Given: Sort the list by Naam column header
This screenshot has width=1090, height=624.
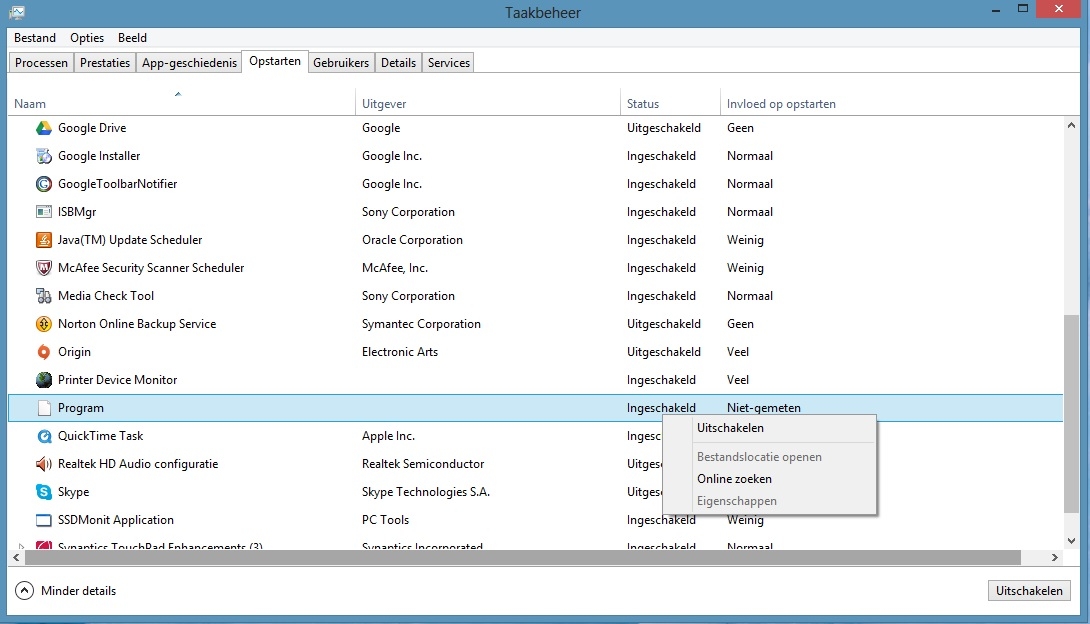Looking at the screenshot, I should pos(30,104).
